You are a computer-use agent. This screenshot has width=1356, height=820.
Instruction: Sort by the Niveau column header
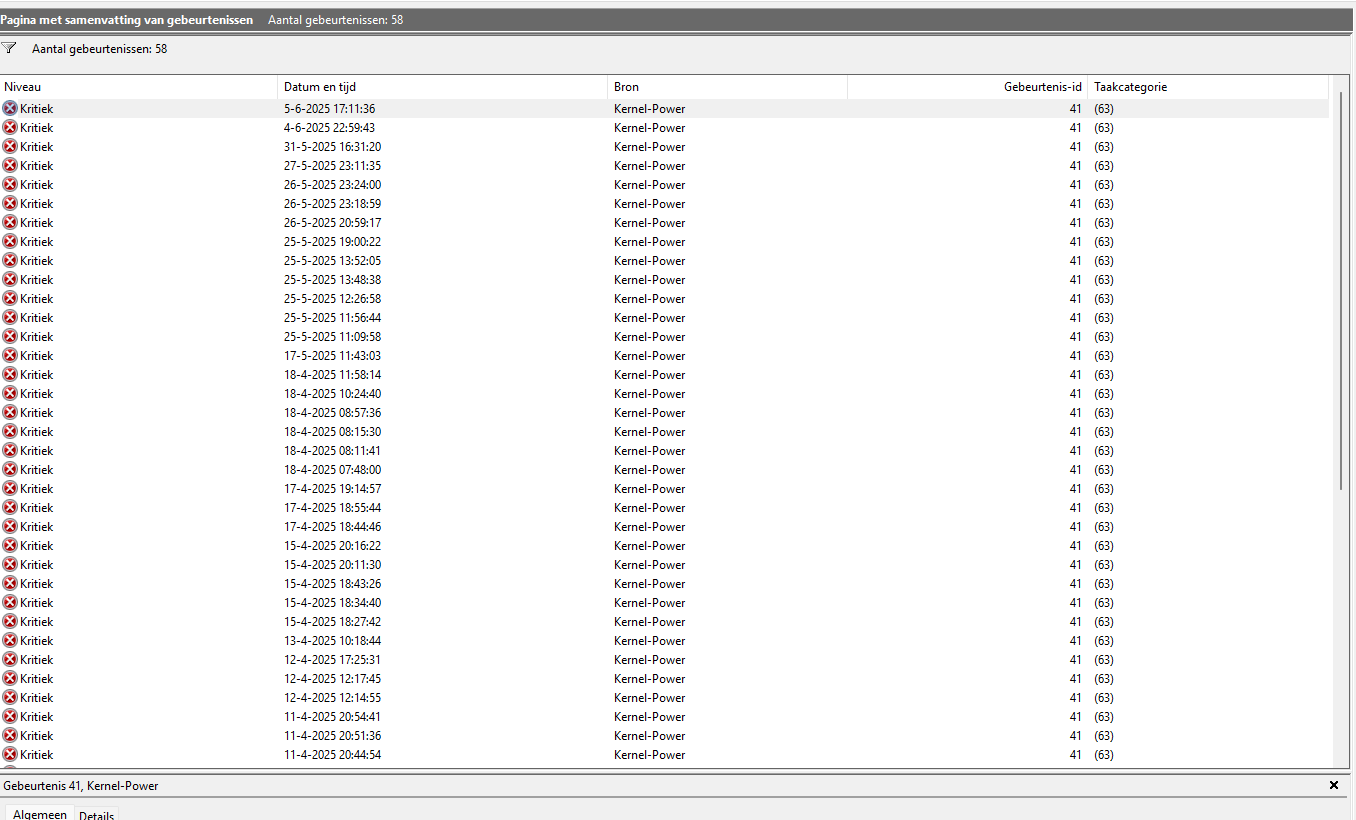[139, 87]
